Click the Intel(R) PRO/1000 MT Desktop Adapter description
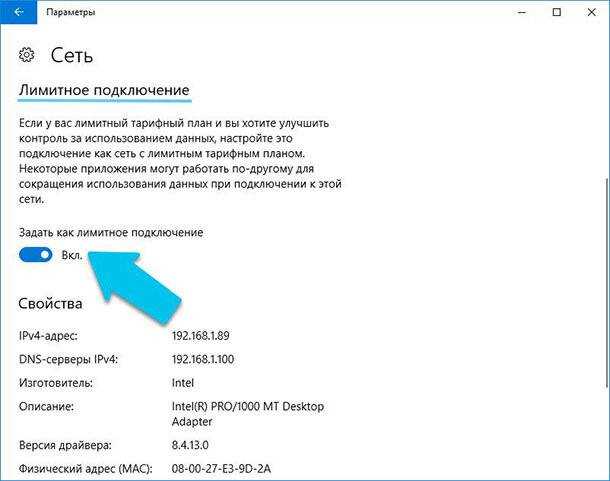Viewport: 610px width, 481px height. [x=248, y=414]
